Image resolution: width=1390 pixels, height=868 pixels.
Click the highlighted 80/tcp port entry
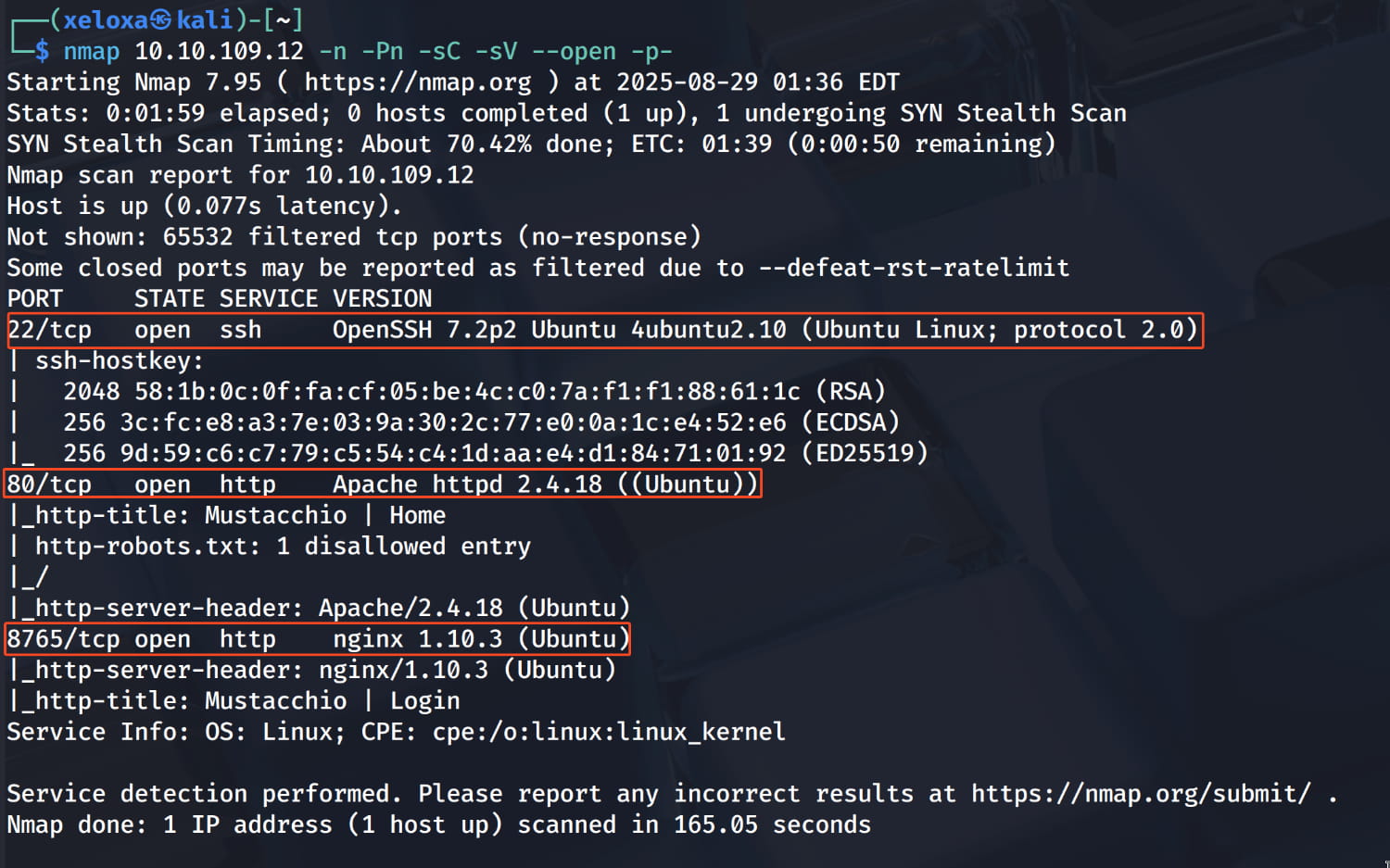tap(49, 484)
